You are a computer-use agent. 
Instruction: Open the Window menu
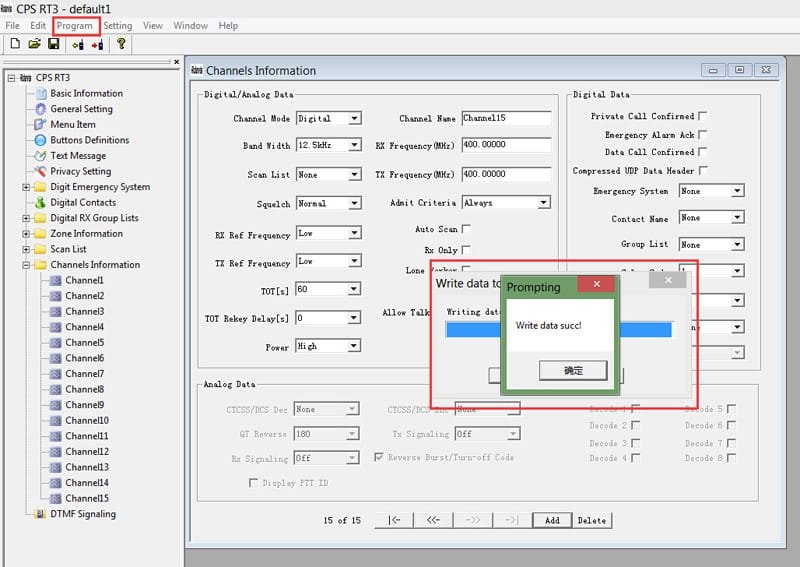click(190, 26)
